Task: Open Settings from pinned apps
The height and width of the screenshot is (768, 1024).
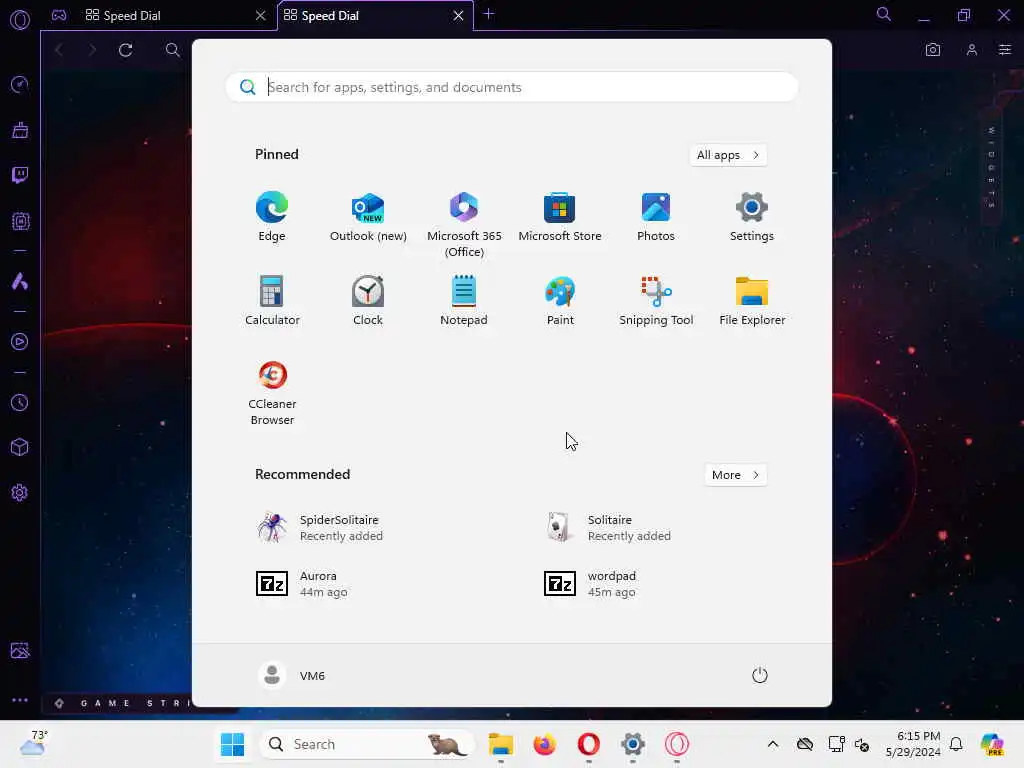Action: (x=752, y=217)
